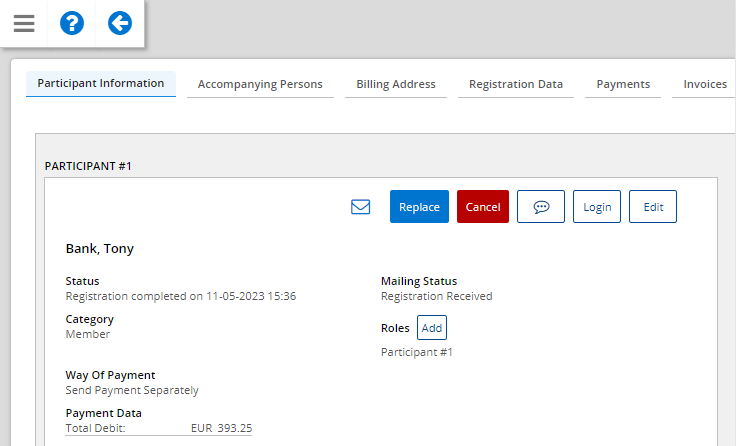The width and height of the screenshot is (736, 446).
Task: Open the Accompanying Persons tab
Action: [260, 85]
